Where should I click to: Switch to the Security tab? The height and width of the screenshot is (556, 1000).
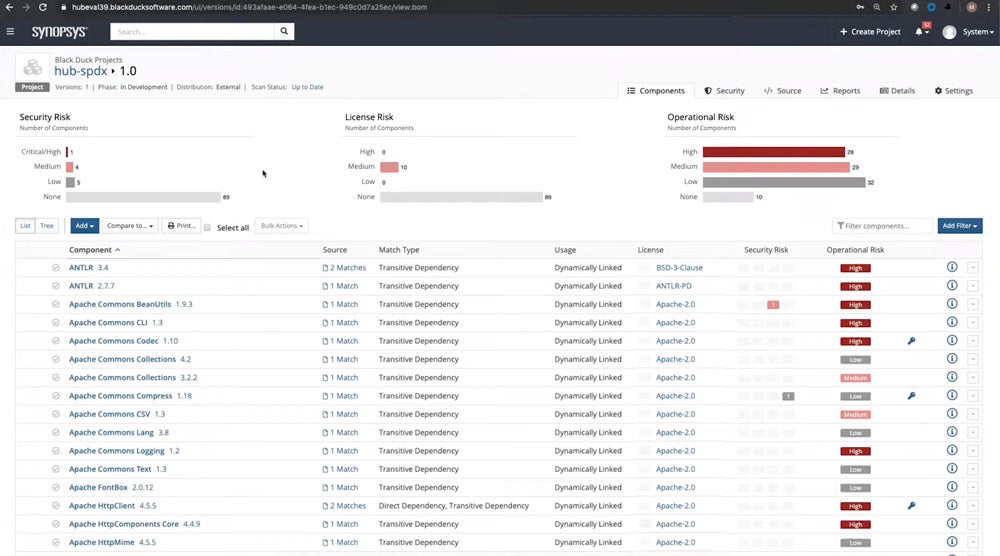click(x=724, y=91)
